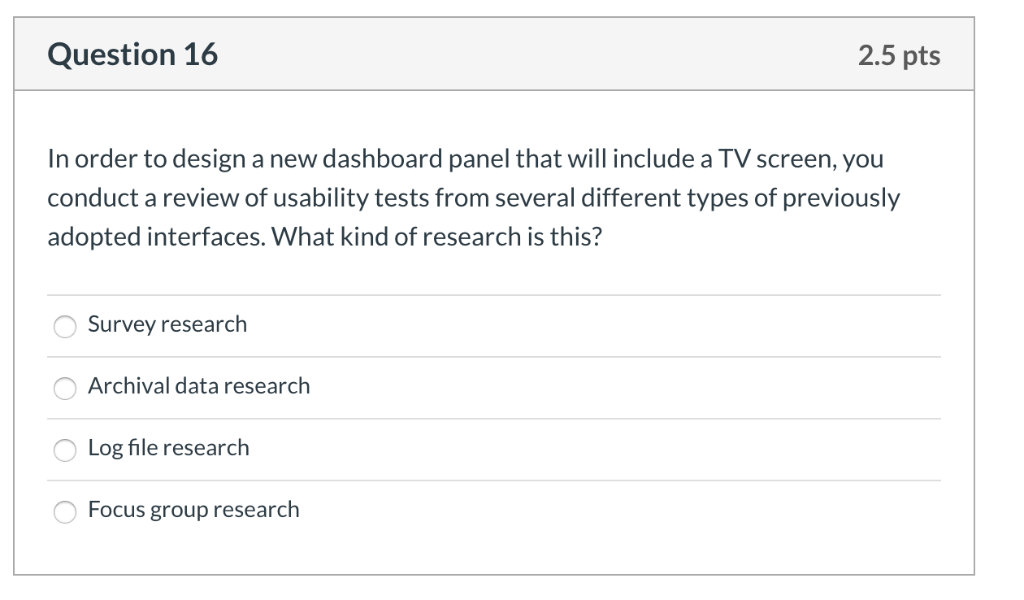Click the words "adopted interfaces" in the question
1024x600 pixels.
(157, 237)
